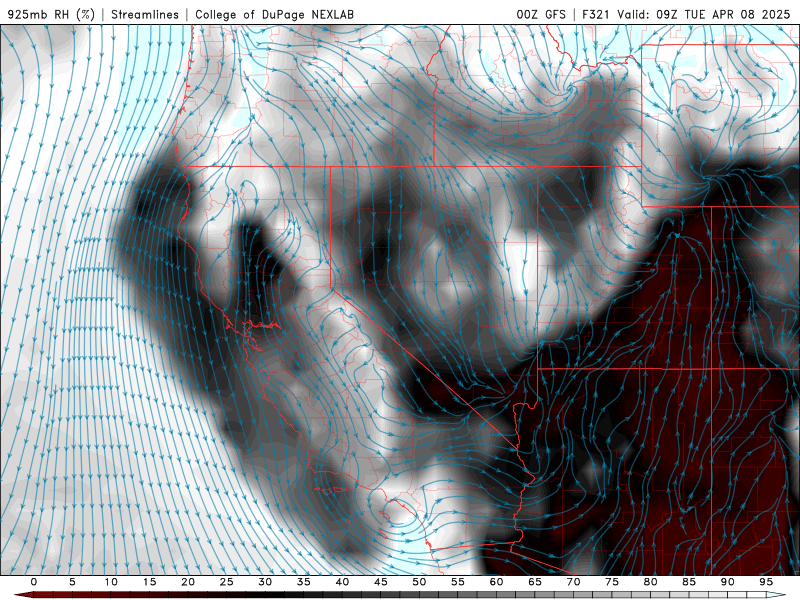Screen dimensions: 800x600
Task: Click the colorbar label '40'
Action: [x=342, y=582]
